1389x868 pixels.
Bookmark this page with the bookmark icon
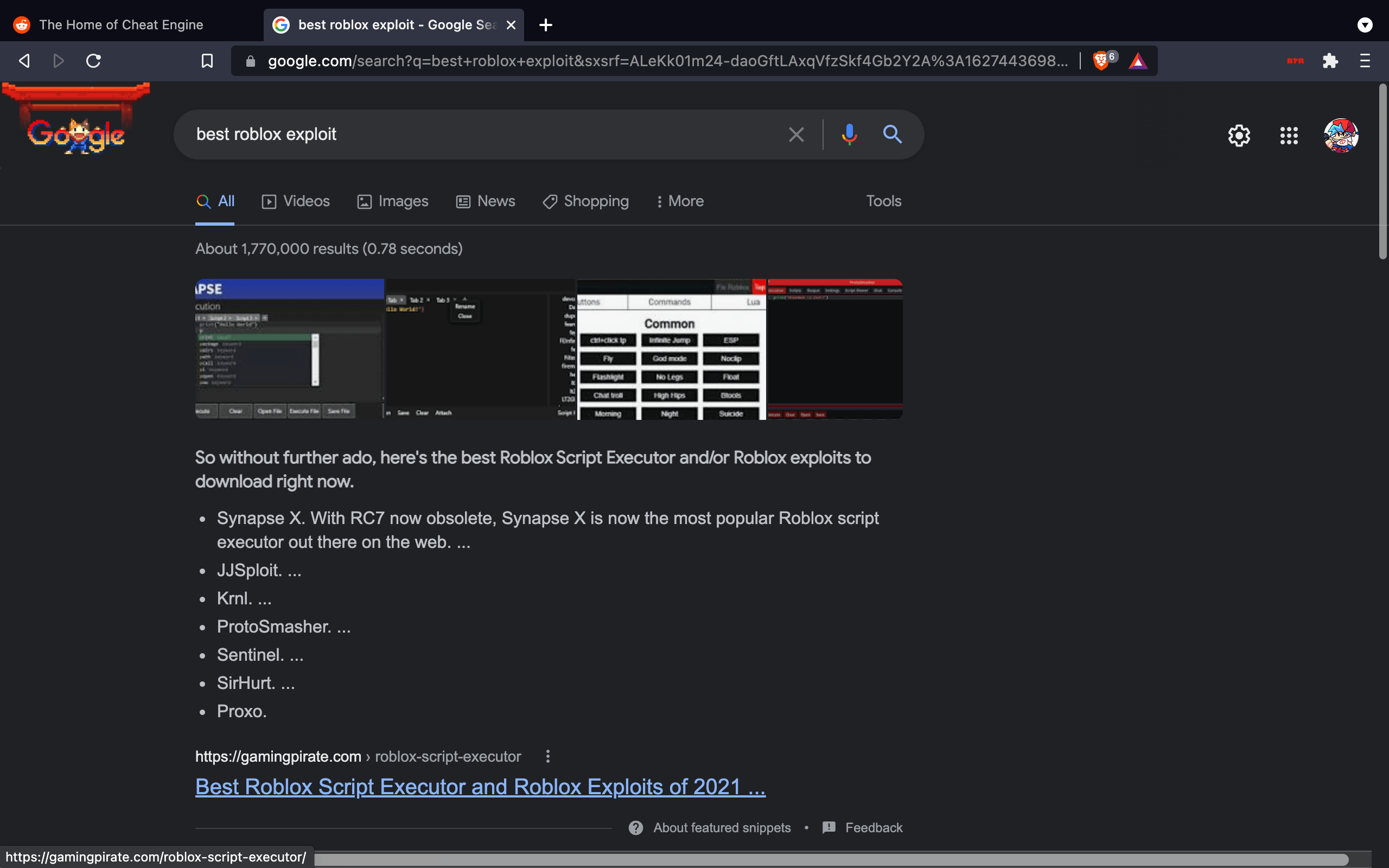(x=207, y=61)
